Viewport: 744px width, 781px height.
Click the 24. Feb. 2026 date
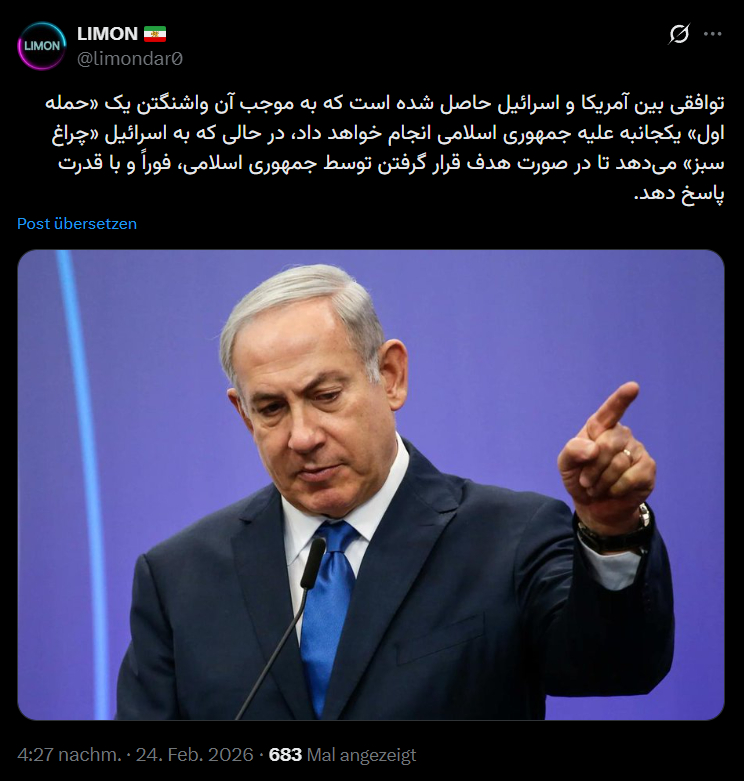(195, 755)
